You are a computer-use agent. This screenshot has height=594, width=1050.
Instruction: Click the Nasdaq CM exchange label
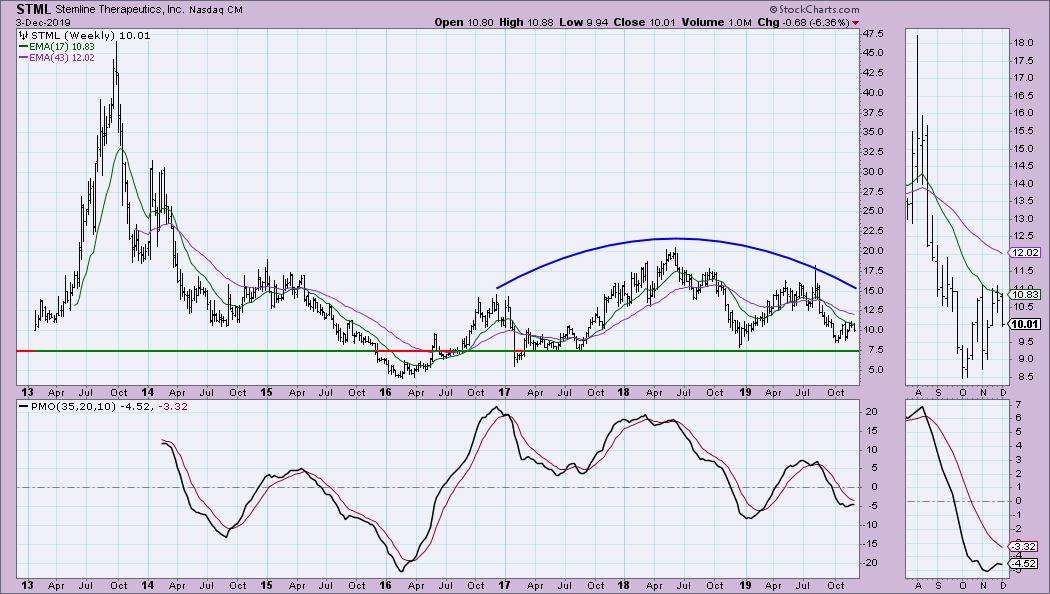216,10
